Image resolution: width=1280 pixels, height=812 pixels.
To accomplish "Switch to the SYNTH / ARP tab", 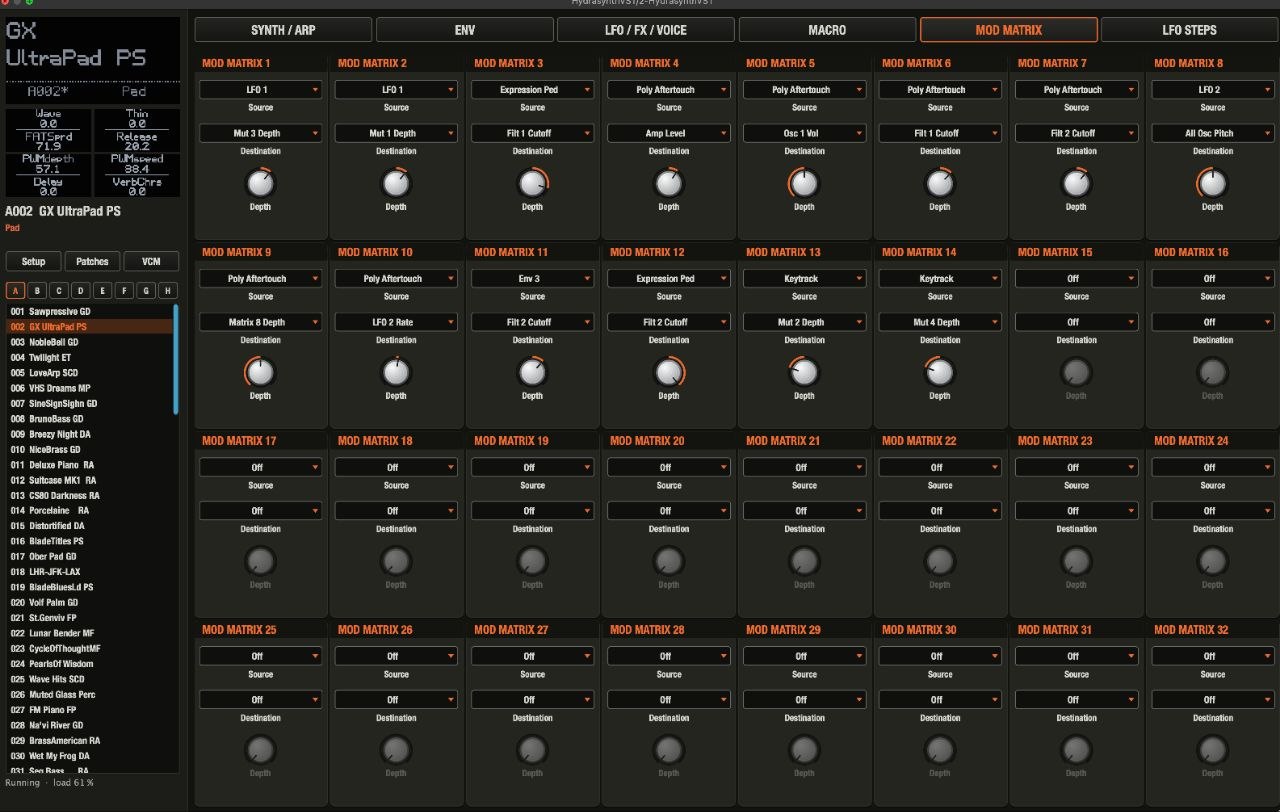I will click(x=283, y=30).
